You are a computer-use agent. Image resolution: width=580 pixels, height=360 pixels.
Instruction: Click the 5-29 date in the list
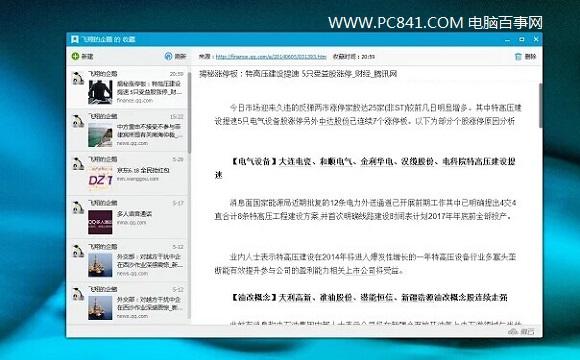click(178, 159)
